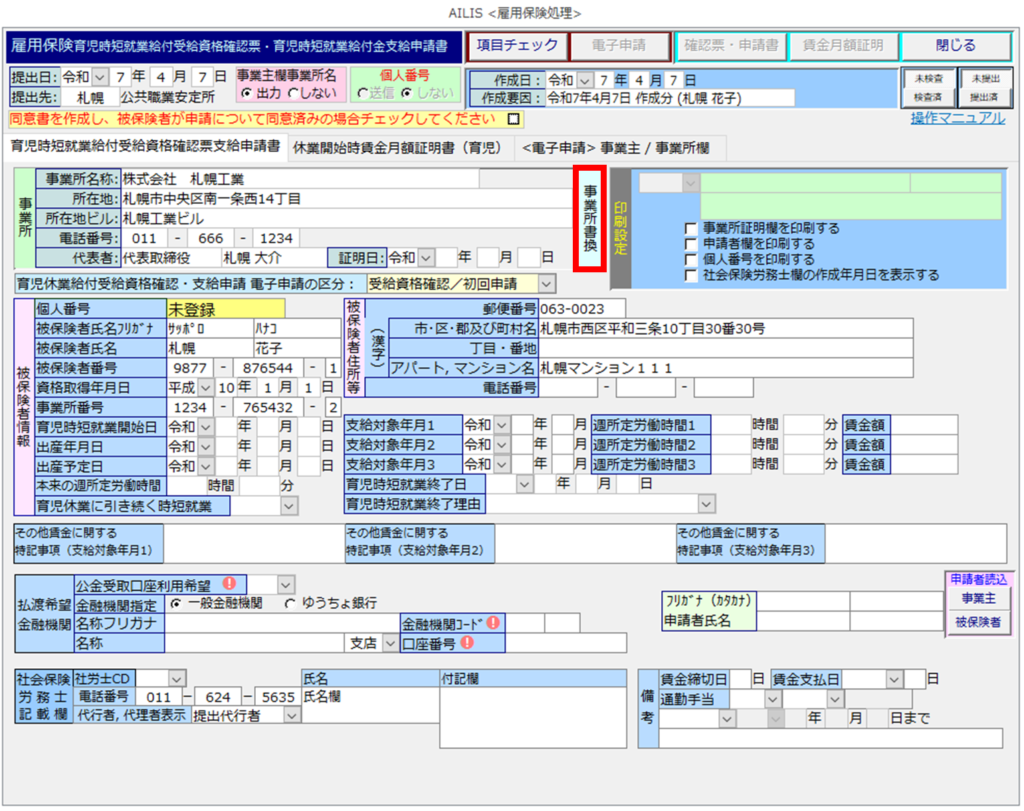Open the 操作マニュアル link
The width and height of the screenshot is (1024, 811).
(x=957, y=118)
